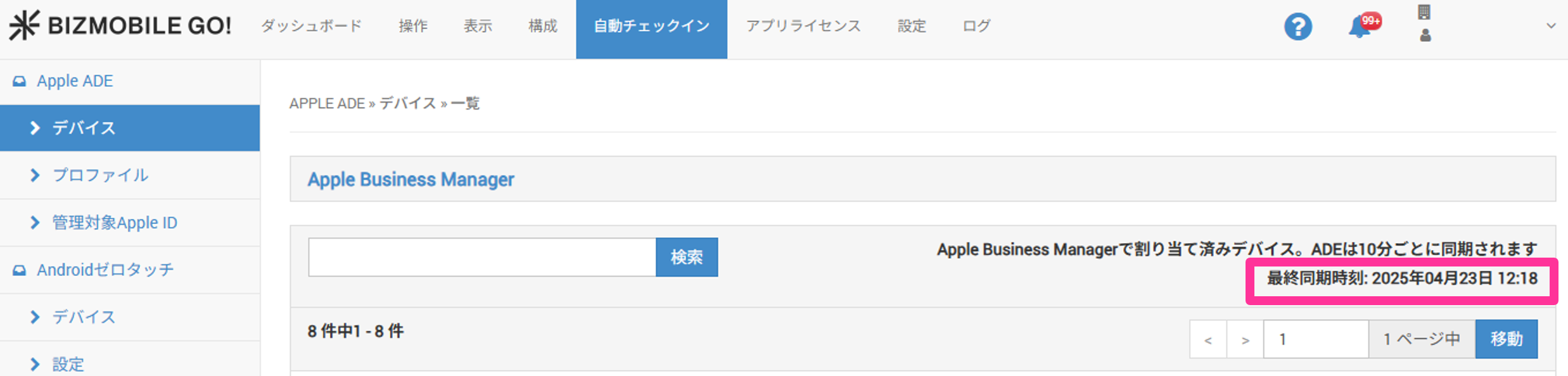Open the blue help question mark icon
This screenshot has width=1568, height=376.
click(1297, 27)
